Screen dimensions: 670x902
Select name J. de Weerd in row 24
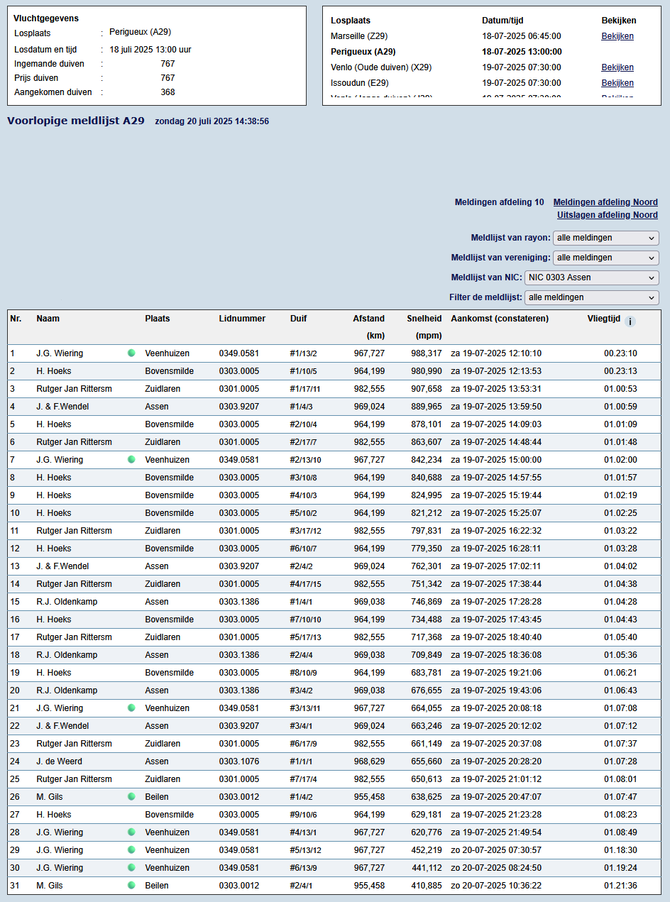59,761
